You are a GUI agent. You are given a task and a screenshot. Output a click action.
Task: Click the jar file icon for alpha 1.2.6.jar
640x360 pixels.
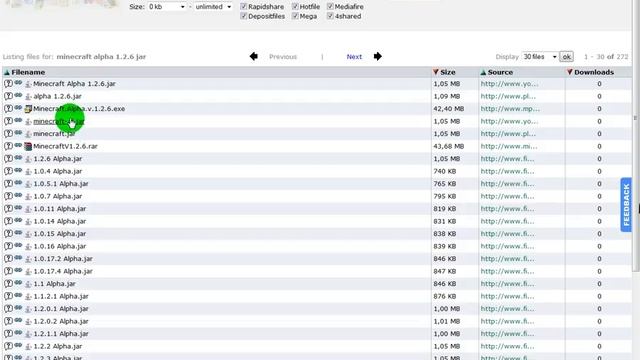pos(28,97)
